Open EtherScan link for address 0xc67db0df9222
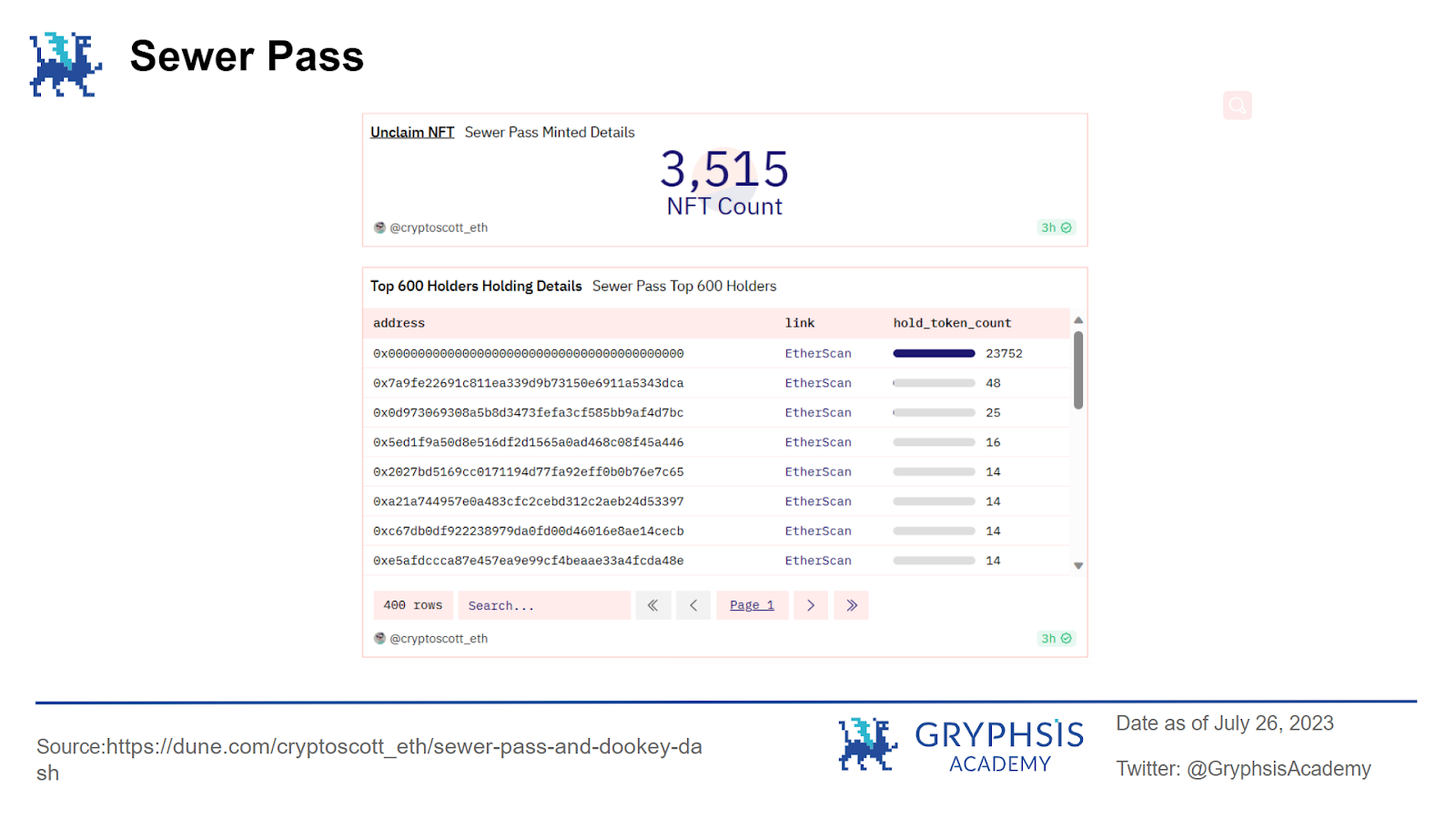Viewport: 1456px width, 819px height. coord(818,531)
